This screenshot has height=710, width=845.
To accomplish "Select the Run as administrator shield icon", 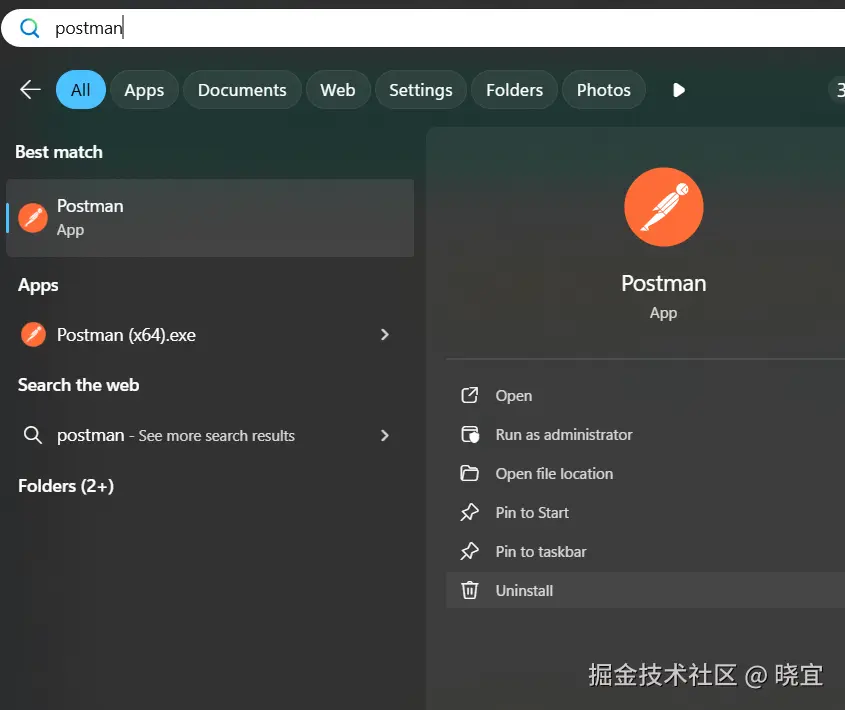I will coord(469,434).
